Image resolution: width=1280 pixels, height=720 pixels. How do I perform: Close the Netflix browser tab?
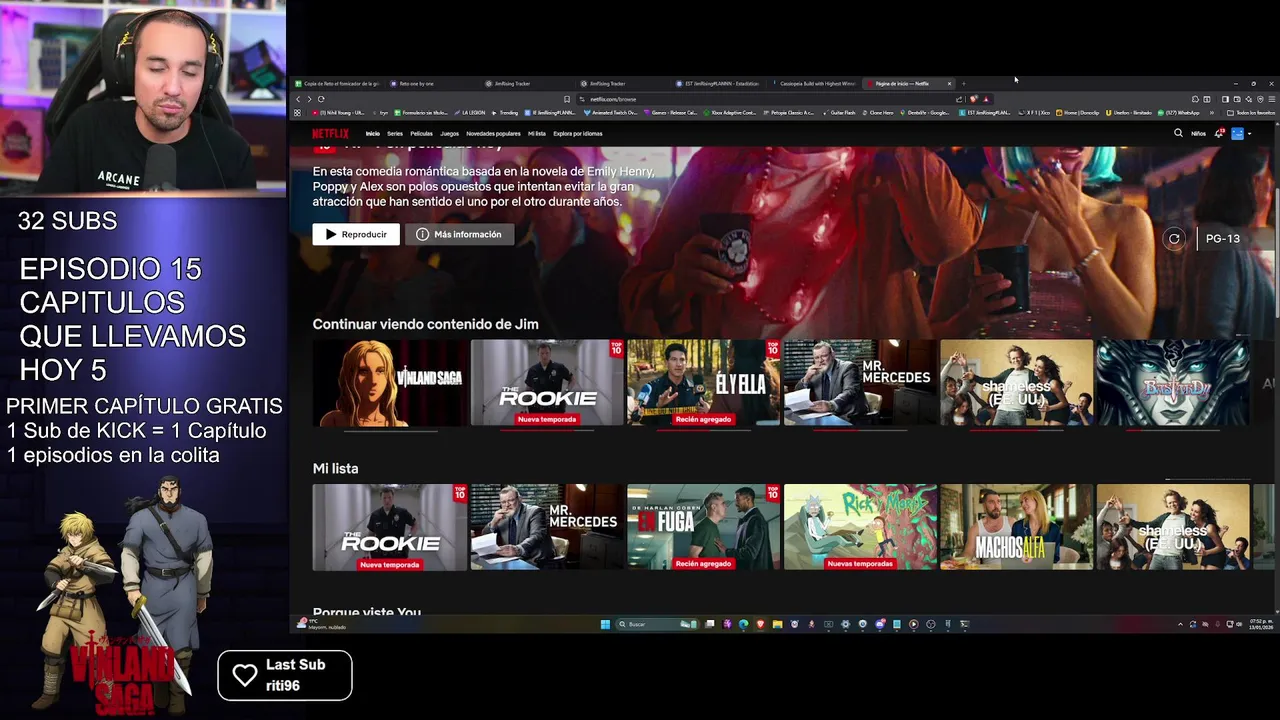(x=949, y=84)
